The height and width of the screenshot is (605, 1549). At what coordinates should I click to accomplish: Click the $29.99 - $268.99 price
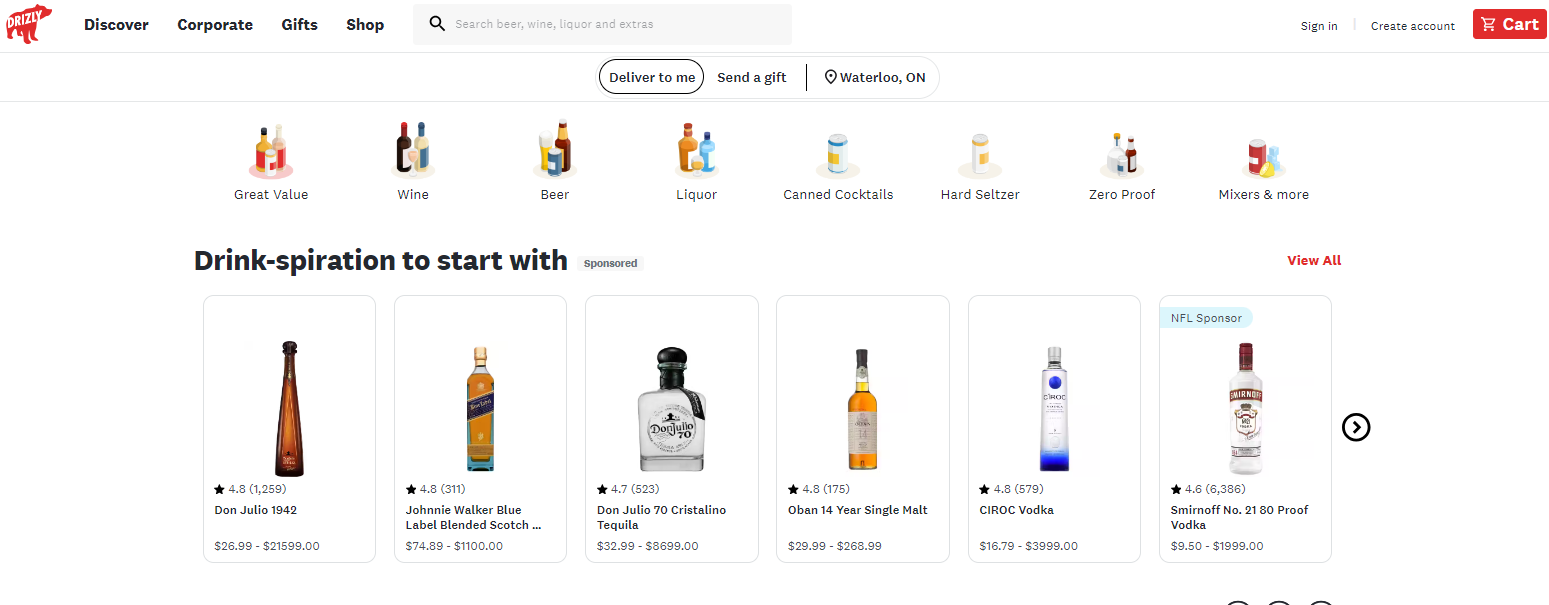pyautogui.click(x=835, y=546)
